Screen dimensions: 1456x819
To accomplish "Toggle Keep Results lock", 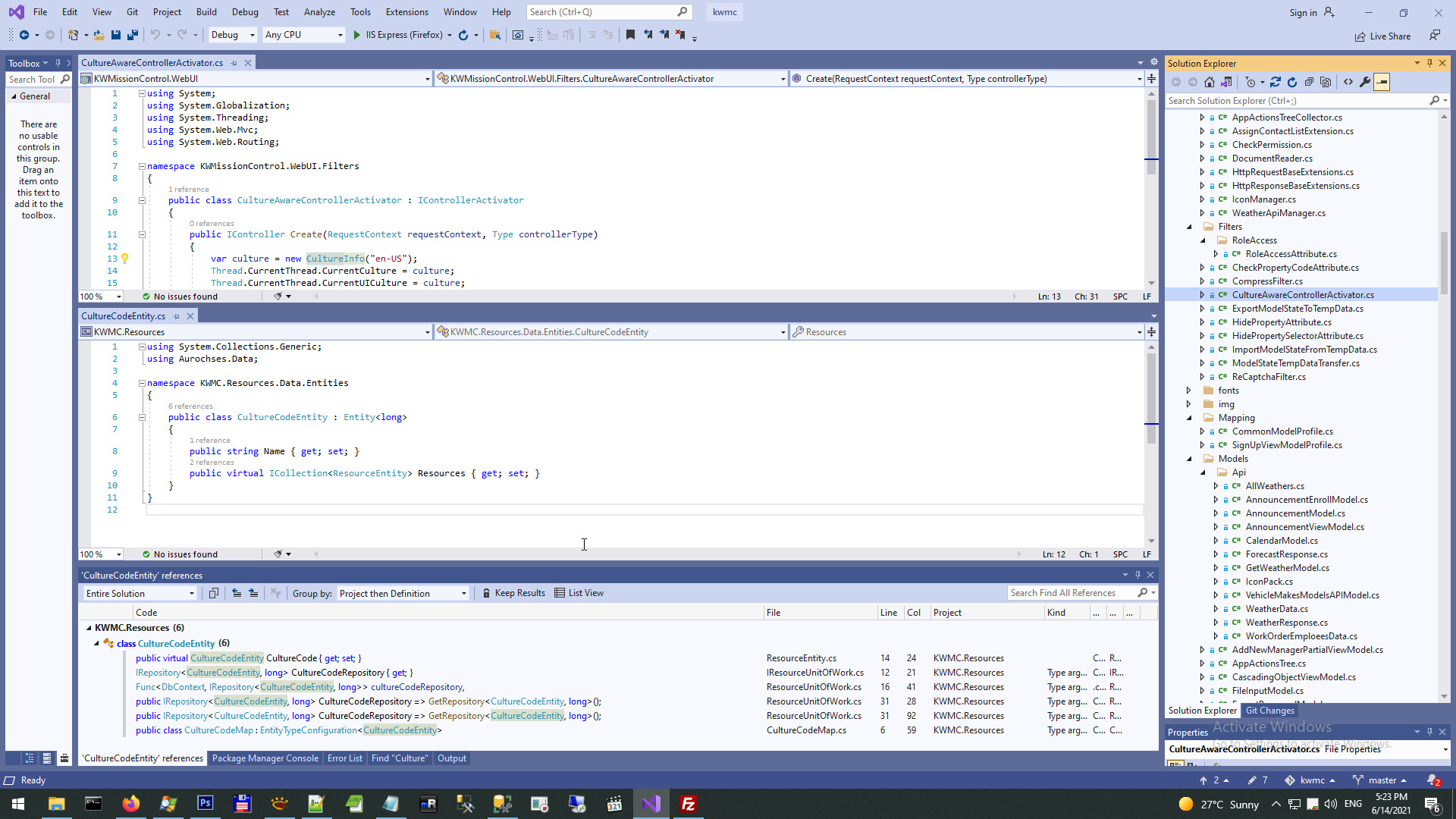I will point(513,594).
